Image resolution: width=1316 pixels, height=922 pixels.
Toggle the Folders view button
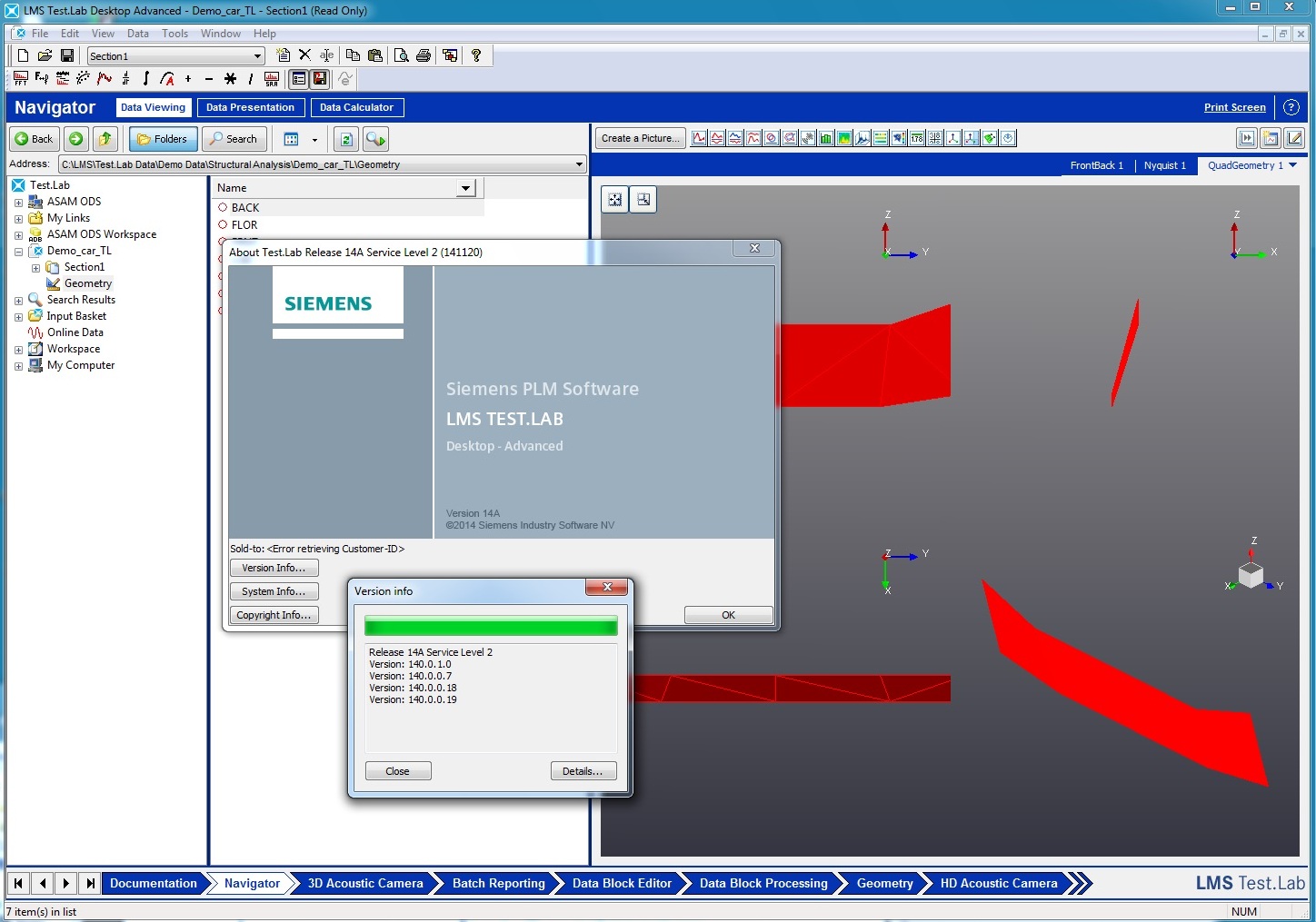pyautogui.click(x=164, y=139)
